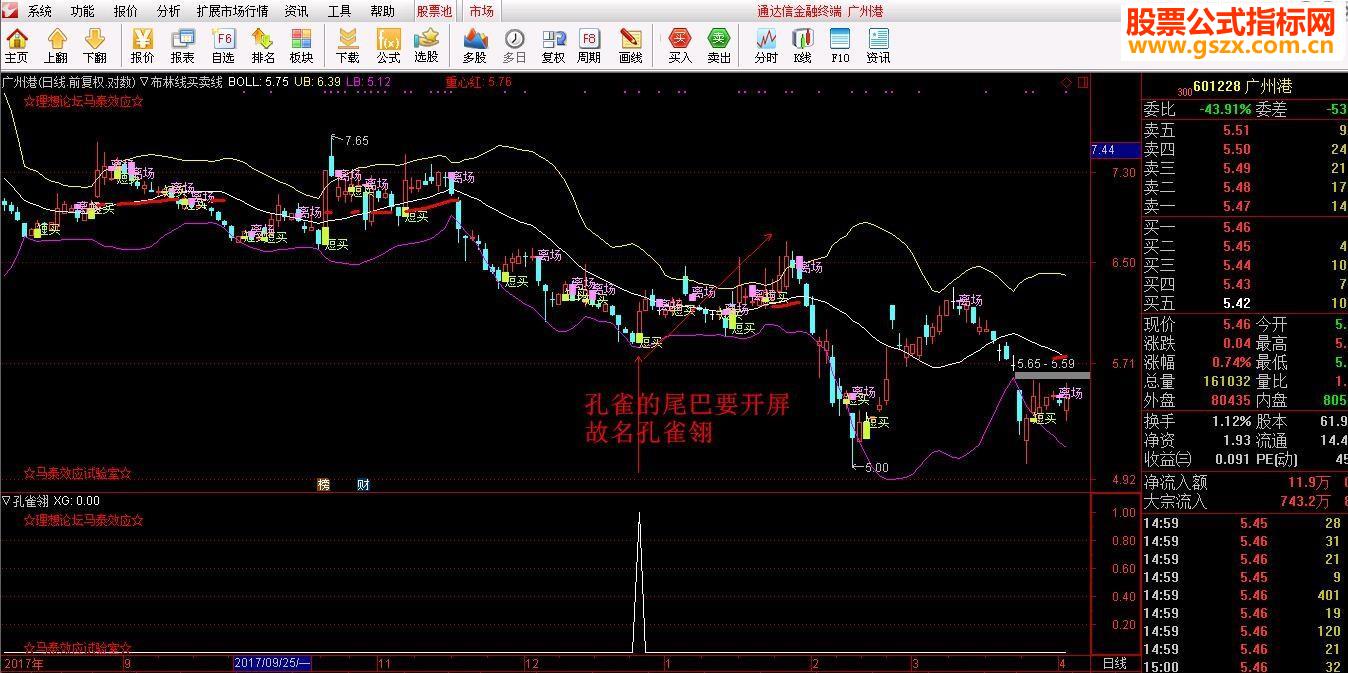Click the 卖五 5.51 ask row
The width and height of the screenshot is (1348, 673).
pyautogui.click(x=1244, y=130)
